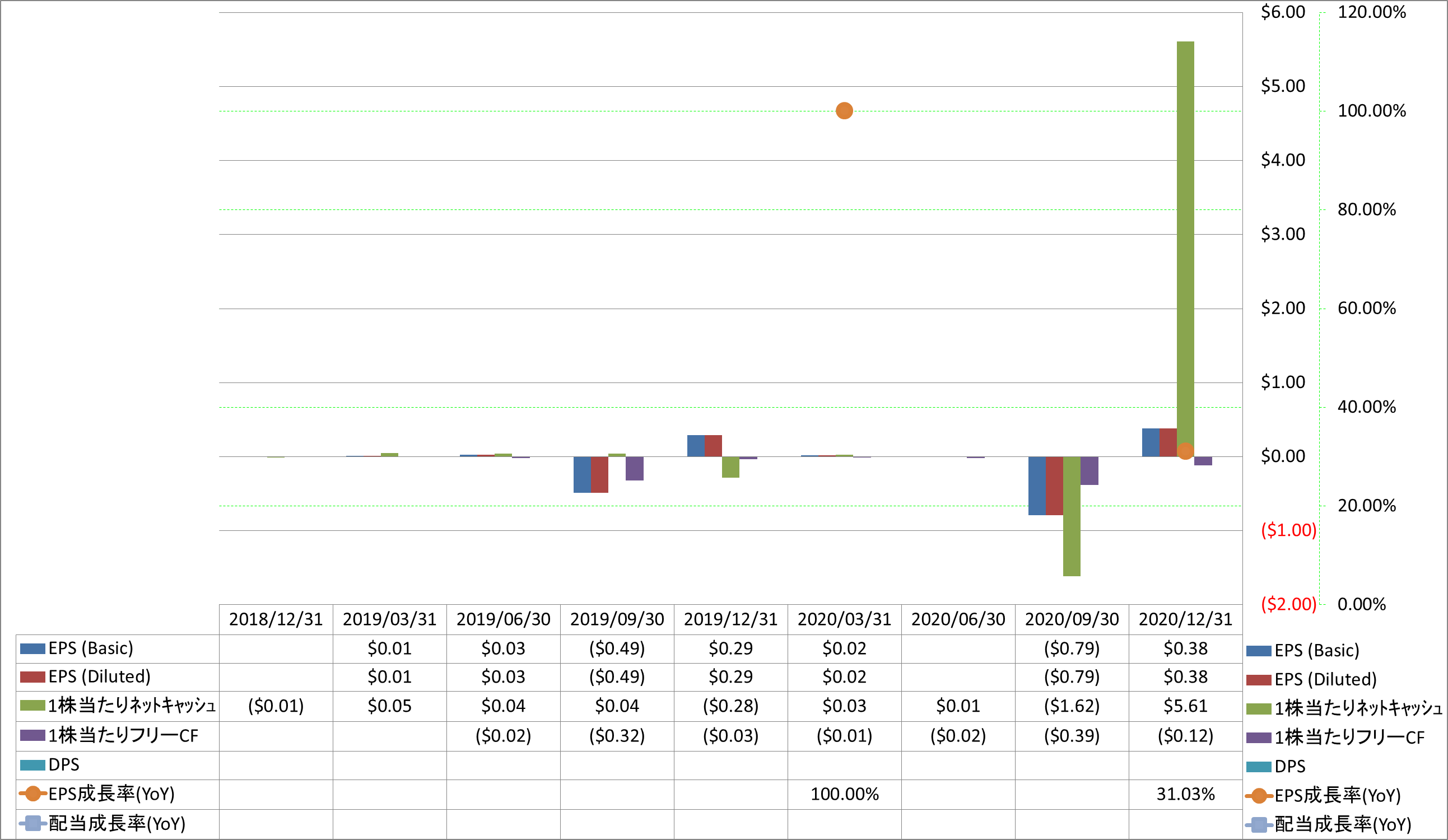Select the red EPS Diluted bar for 2019/12/31
The height and width of the screenshot is (840, 1448).
click(713, 446)
